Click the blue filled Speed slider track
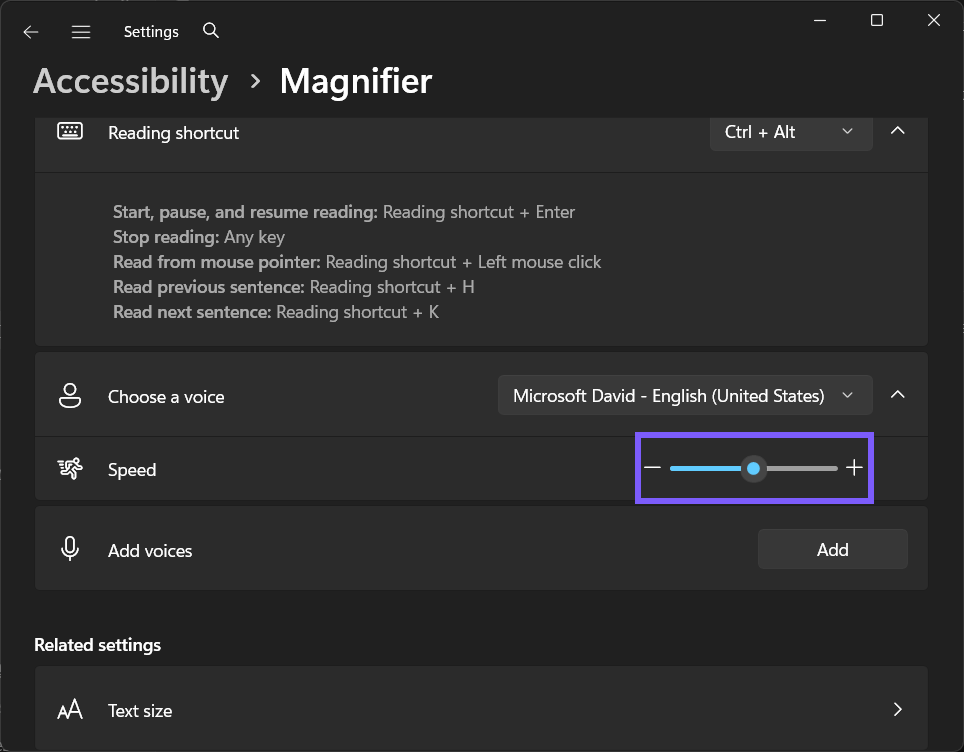The width and height of the screenshot is (964, 752). (x=705, y=469)
